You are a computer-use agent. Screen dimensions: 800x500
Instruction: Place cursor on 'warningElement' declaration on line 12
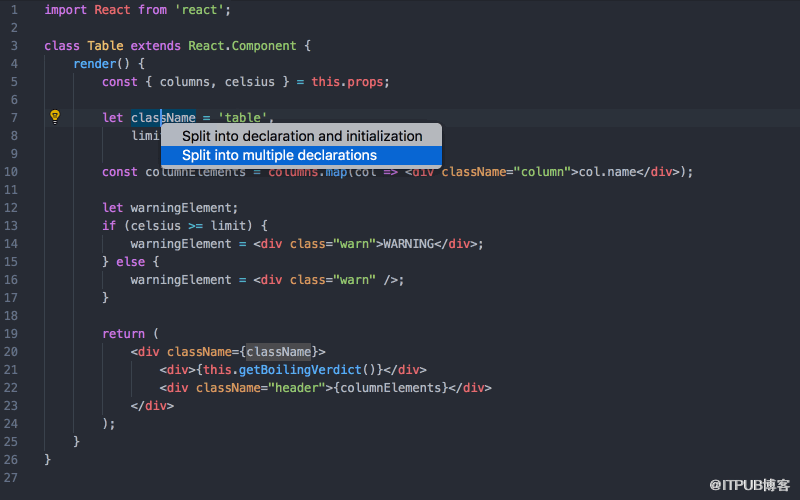point(181,208)
